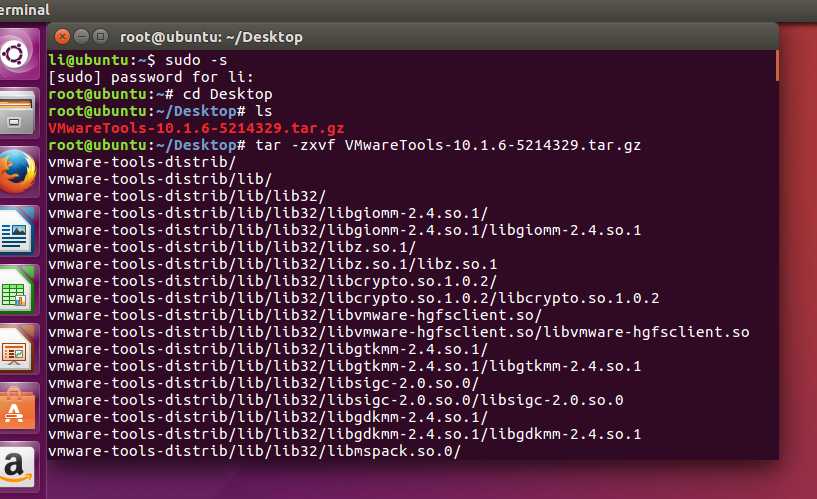This screenshot has height=499, width=817.
Task: Open LibreOffice Impress presentation icon
Action: tap(17, 349)
